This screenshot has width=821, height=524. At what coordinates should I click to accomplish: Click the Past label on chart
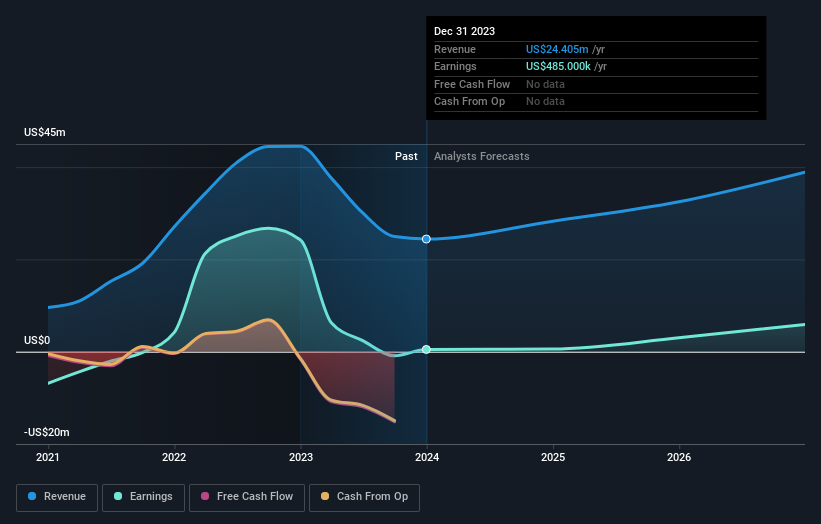click(406, 156)
